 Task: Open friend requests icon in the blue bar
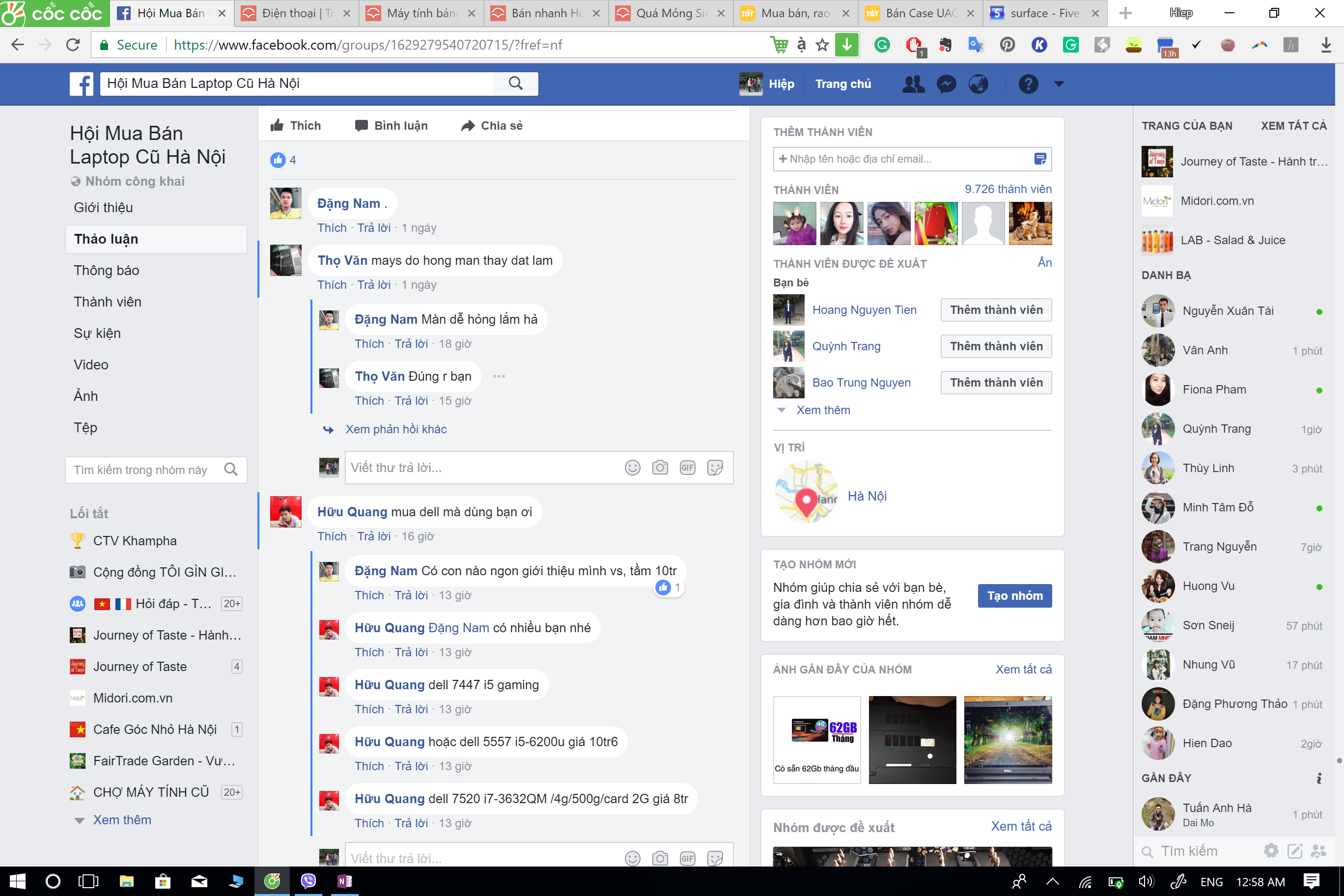point(913,84)
